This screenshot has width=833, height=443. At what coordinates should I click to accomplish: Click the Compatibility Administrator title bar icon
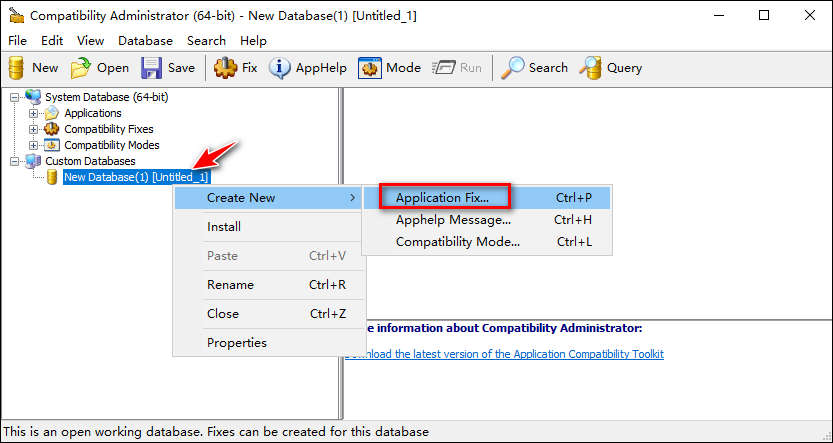[16, 15]
